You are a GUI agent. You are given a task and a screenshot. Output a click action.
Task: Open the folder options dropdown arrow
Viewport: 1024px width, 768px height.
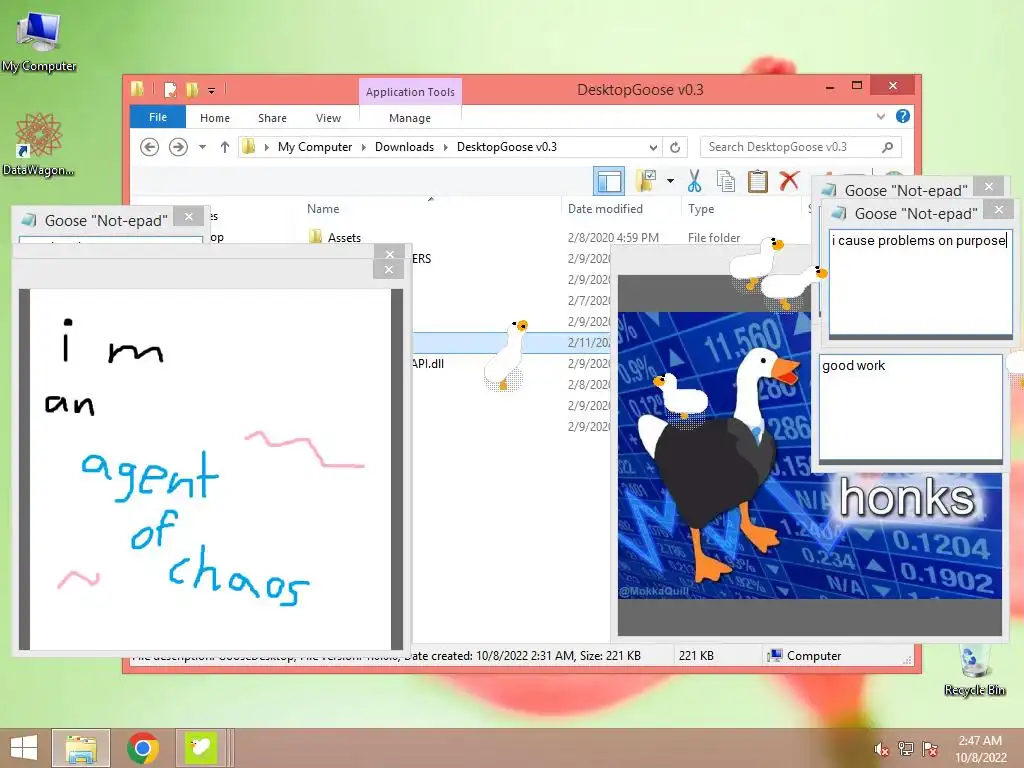coord(671,181)
